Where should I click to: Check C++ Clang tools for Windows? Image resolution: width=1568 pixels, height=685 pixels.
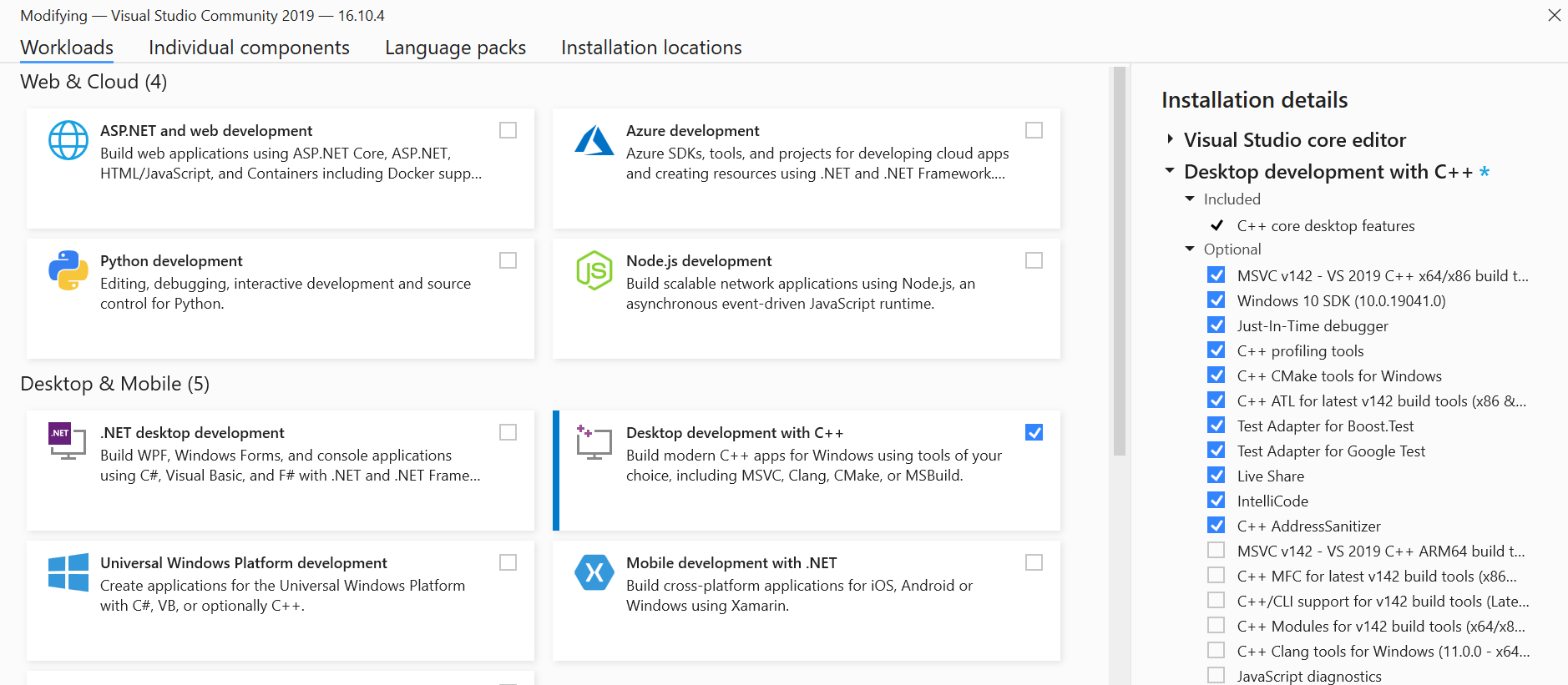tap(1216, 651)
